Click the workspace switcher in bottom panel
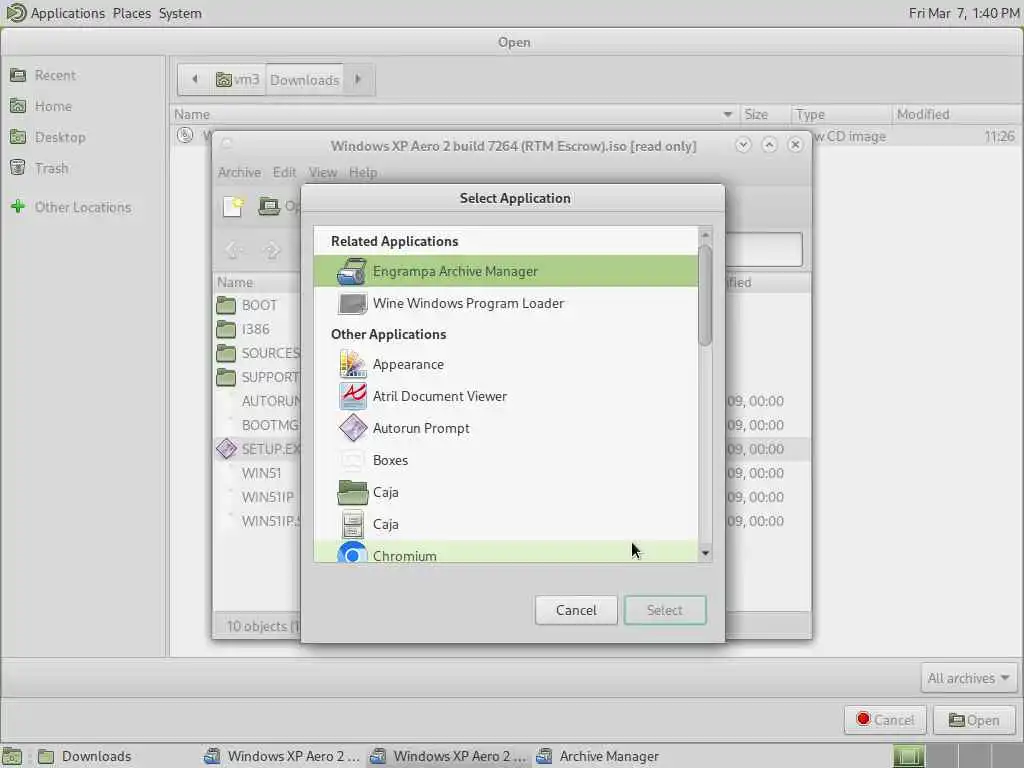 [957, 756]
